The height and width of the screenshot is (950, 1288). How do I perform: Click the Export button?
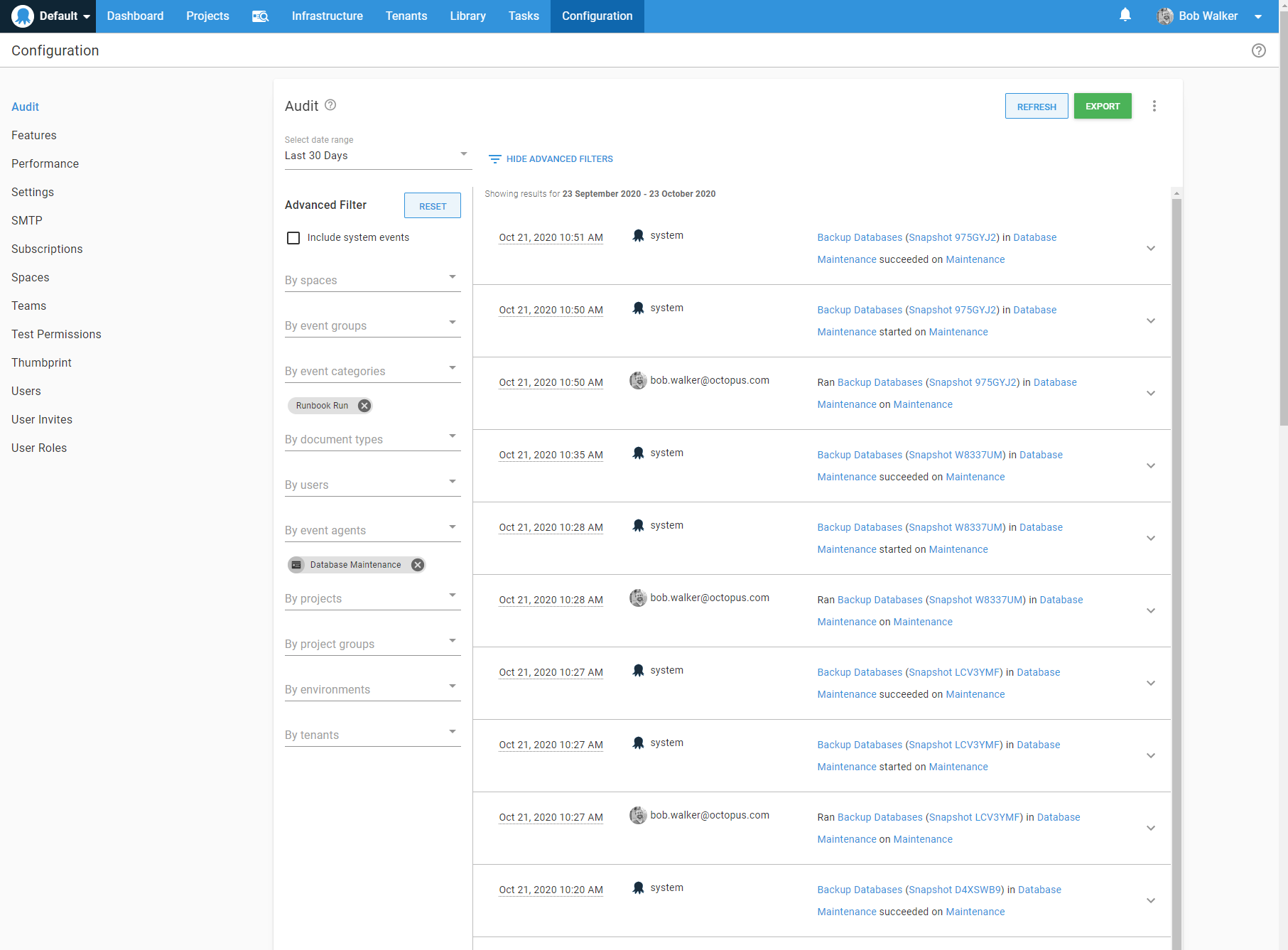1102,107
